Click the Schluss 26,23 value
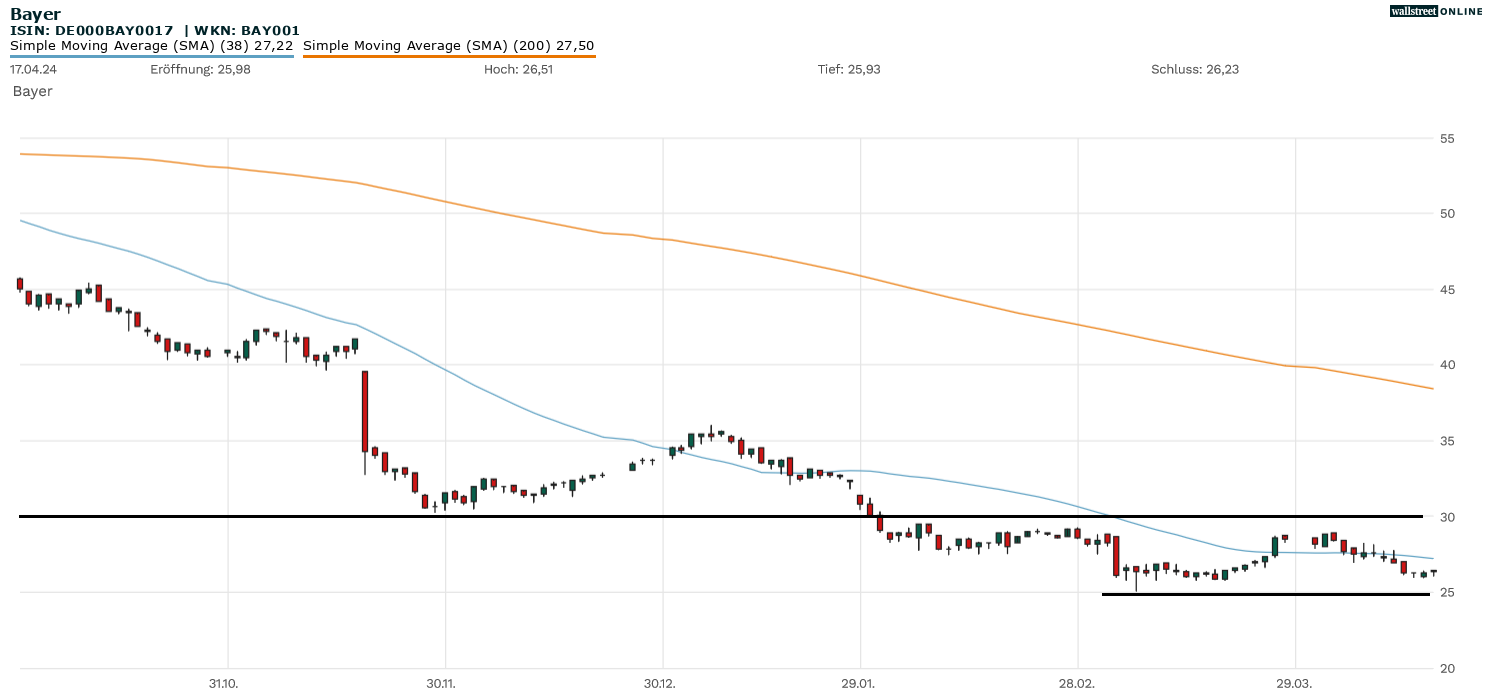This screenshot has height=689, width=1490. [1195, 69]
